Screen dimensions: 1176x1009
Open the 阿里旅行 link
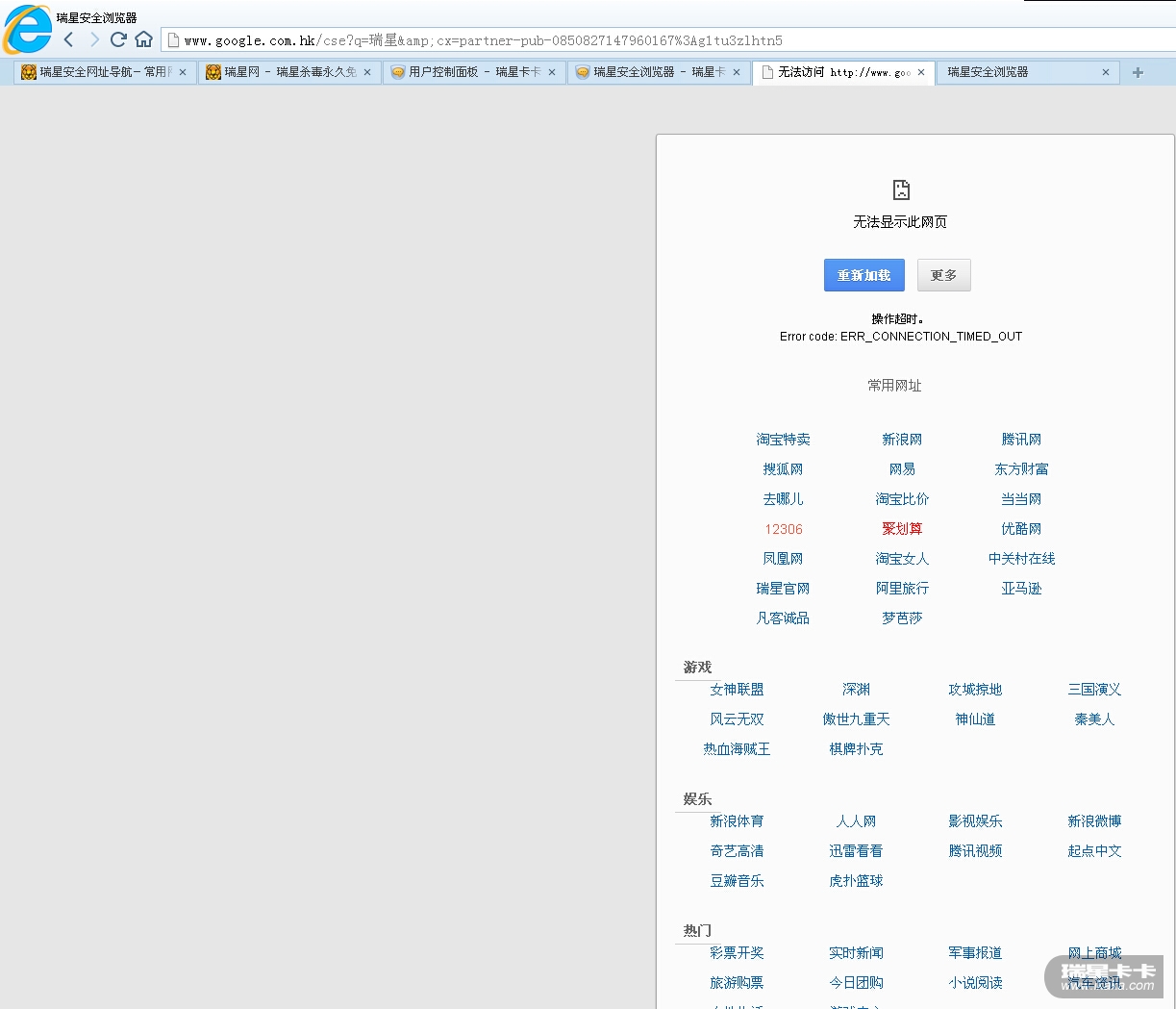pyautogui.click(x=902, y=589)
